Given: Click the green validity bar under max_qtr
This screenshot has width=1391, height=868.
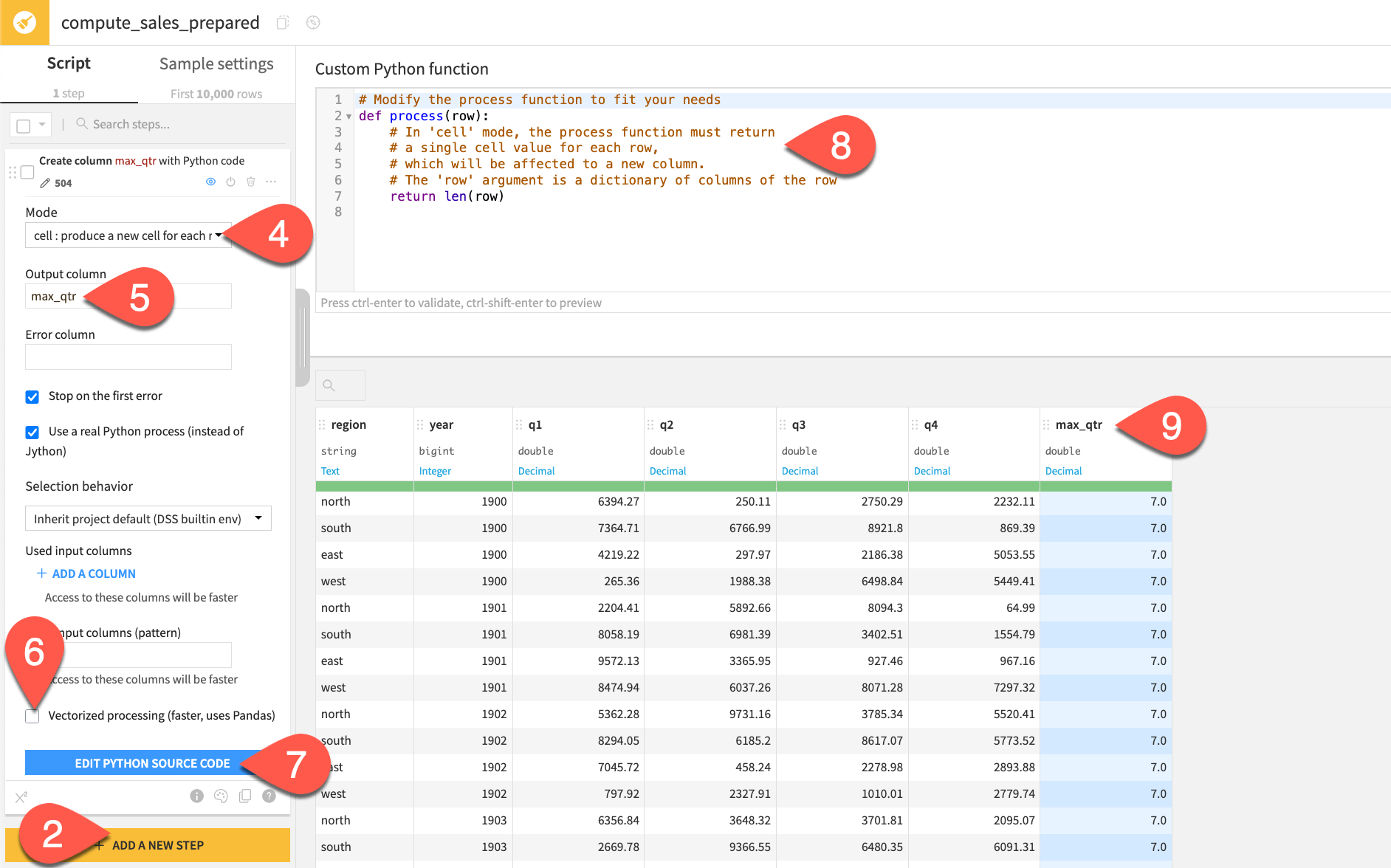Looking at the screenshot, I should coord(1106,486).
